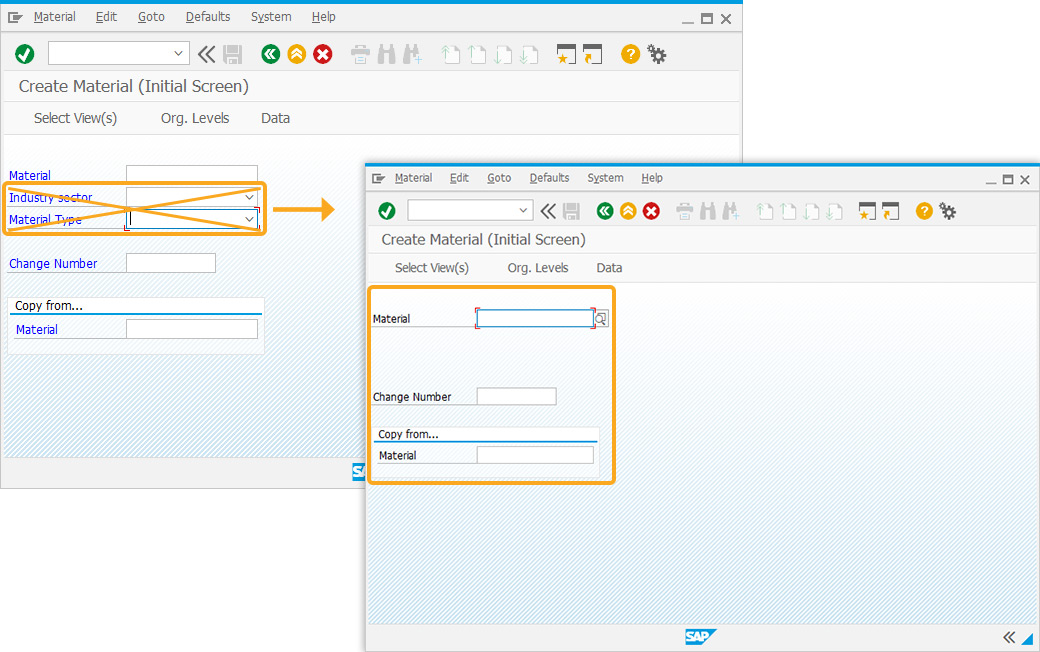The height and width of the screenshot is (652, 1040).
Task: Click Data button in the front window
Action: pos(609,268)
